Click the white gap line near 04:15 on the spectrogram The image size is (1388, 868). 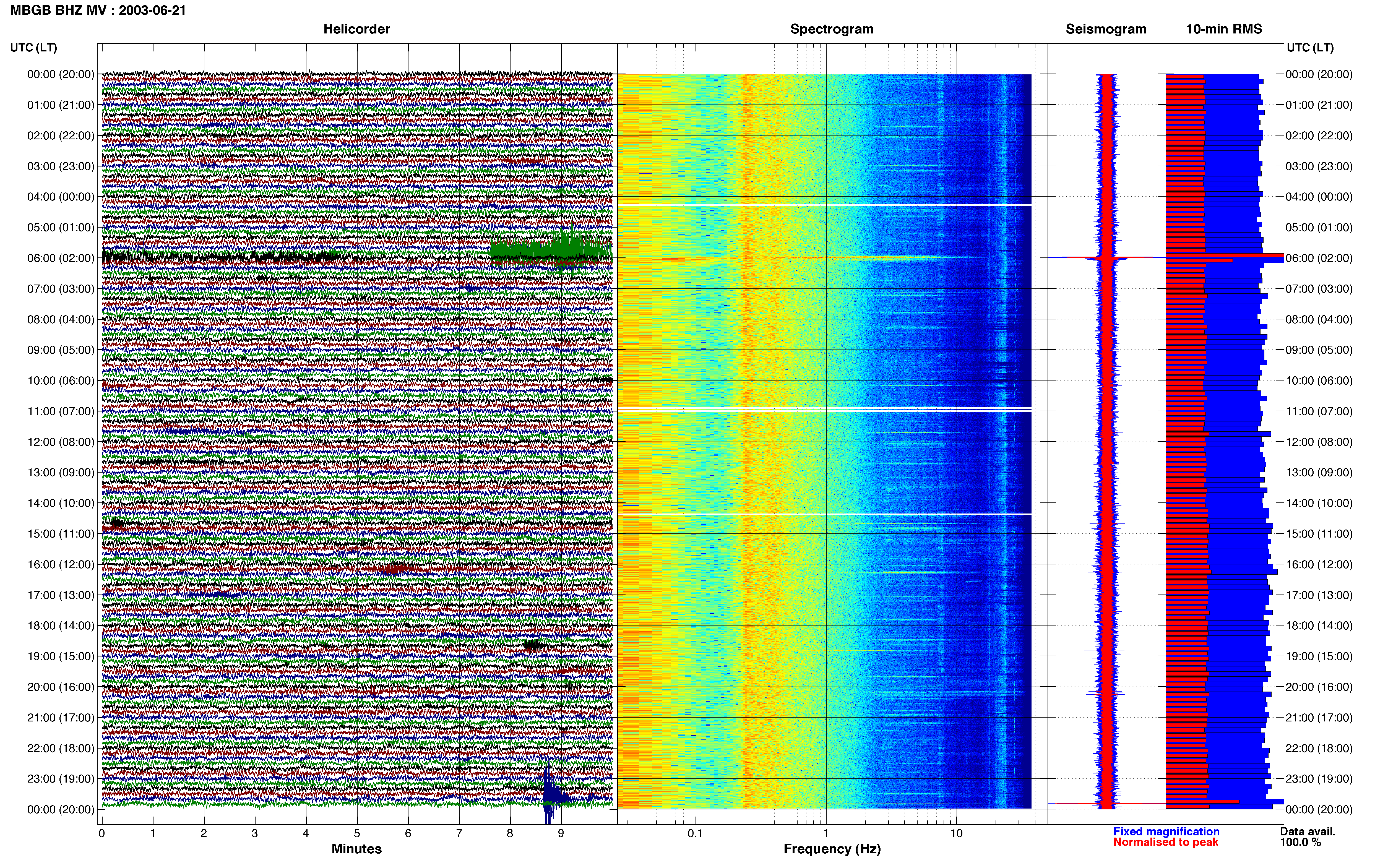[x=824, y=205]
